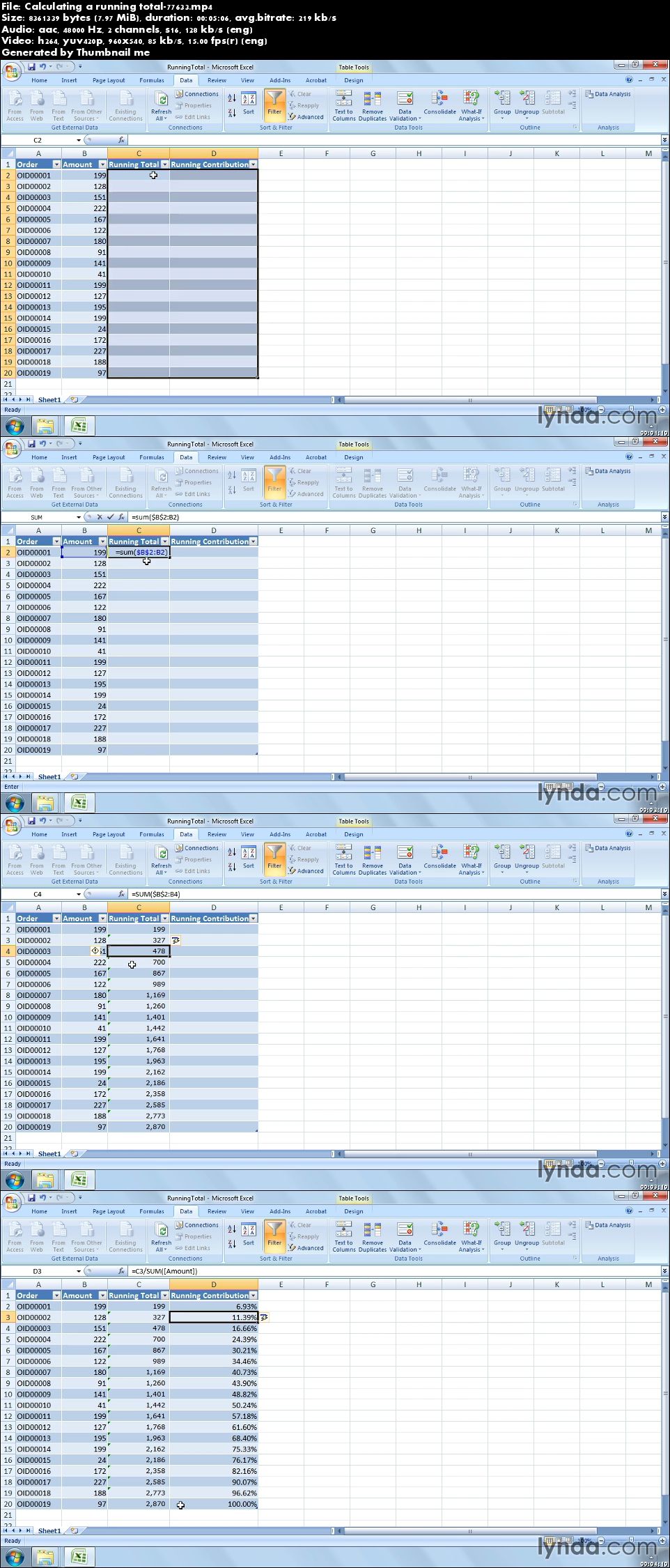Click Text to Columns in first frame
Viewport: 670px width, 1568px height.
tap(343, 105)
